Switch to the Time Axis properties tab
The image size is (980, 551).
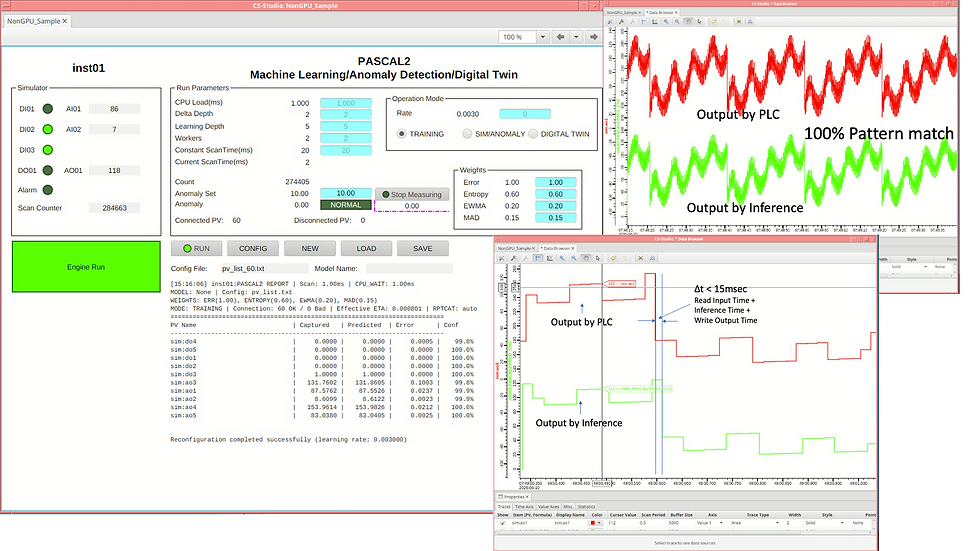[x=523, y=507]
